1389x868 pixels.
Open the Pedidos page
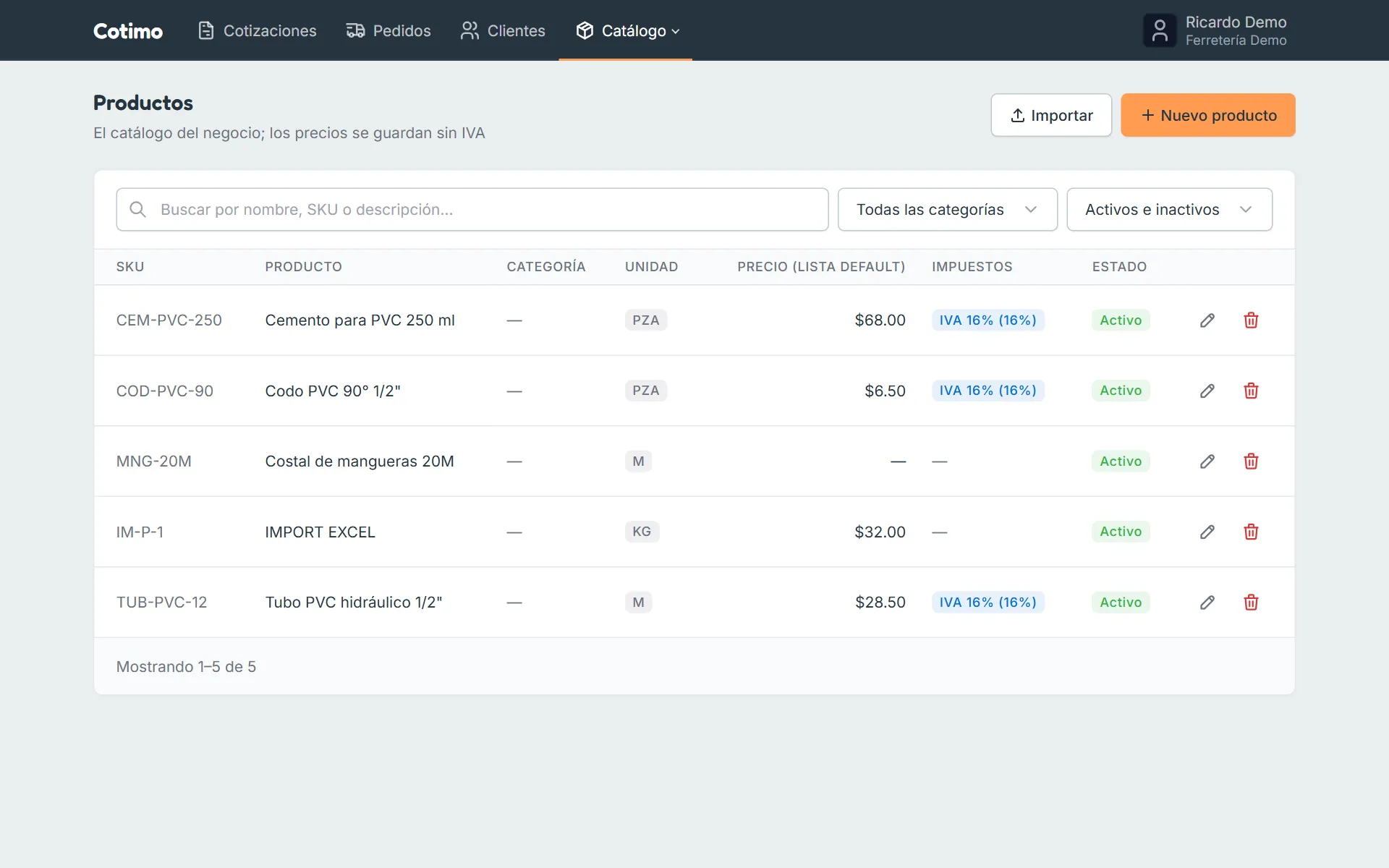388,30
